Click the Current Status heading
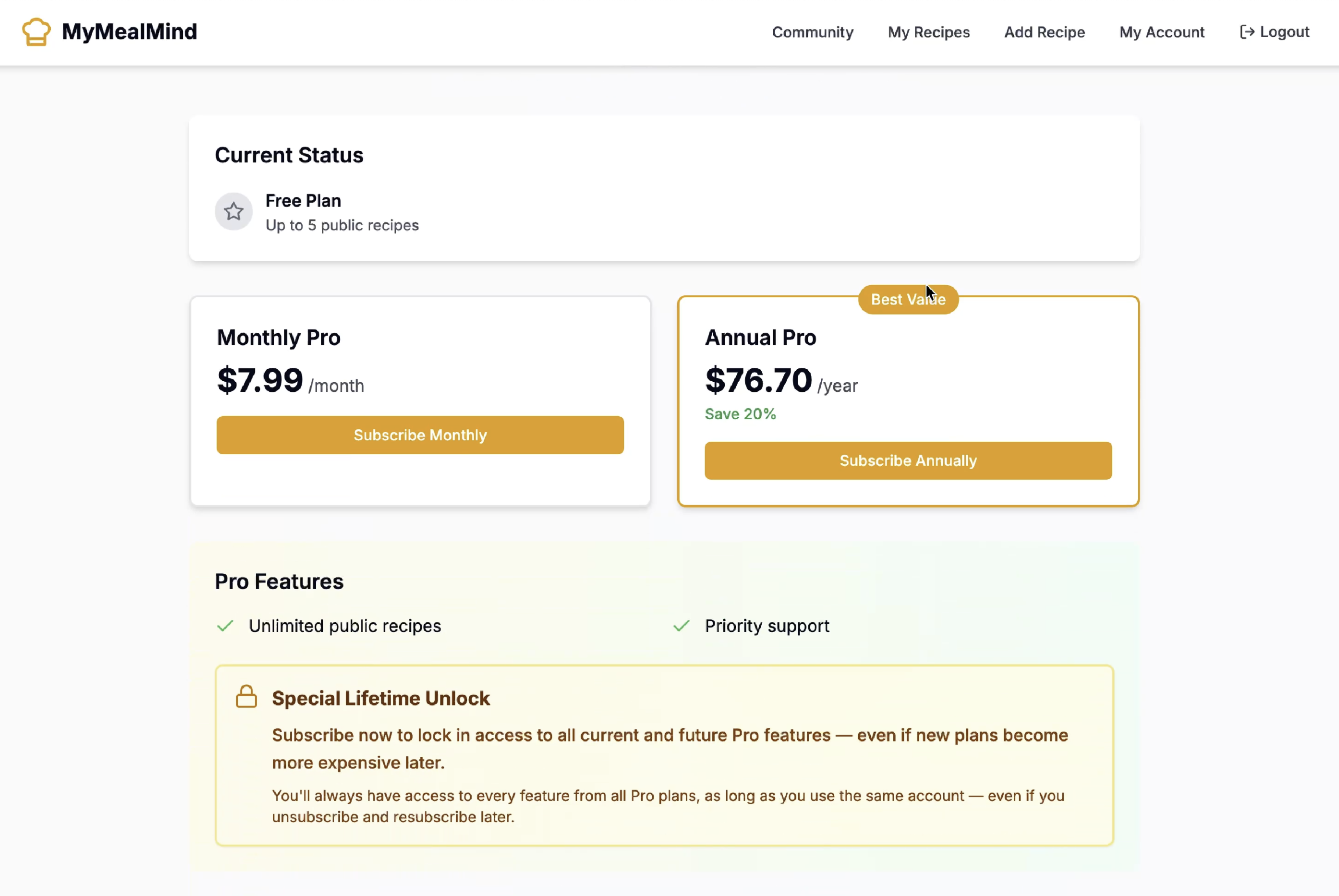The image size is (1339, 896). (289, 156)
